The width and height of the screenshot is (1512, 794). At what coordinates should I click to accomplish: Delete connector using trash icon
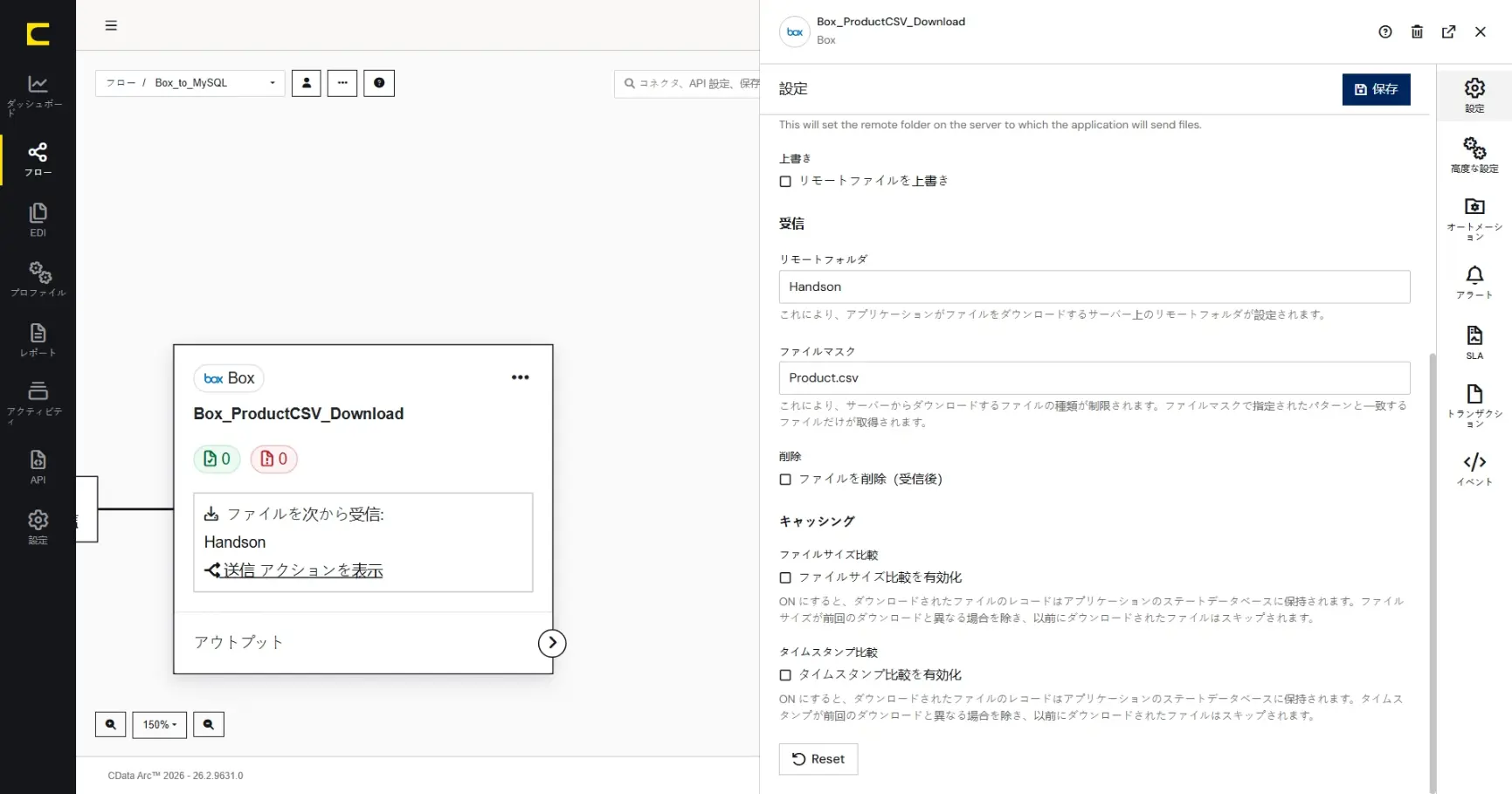(1417, 32)
